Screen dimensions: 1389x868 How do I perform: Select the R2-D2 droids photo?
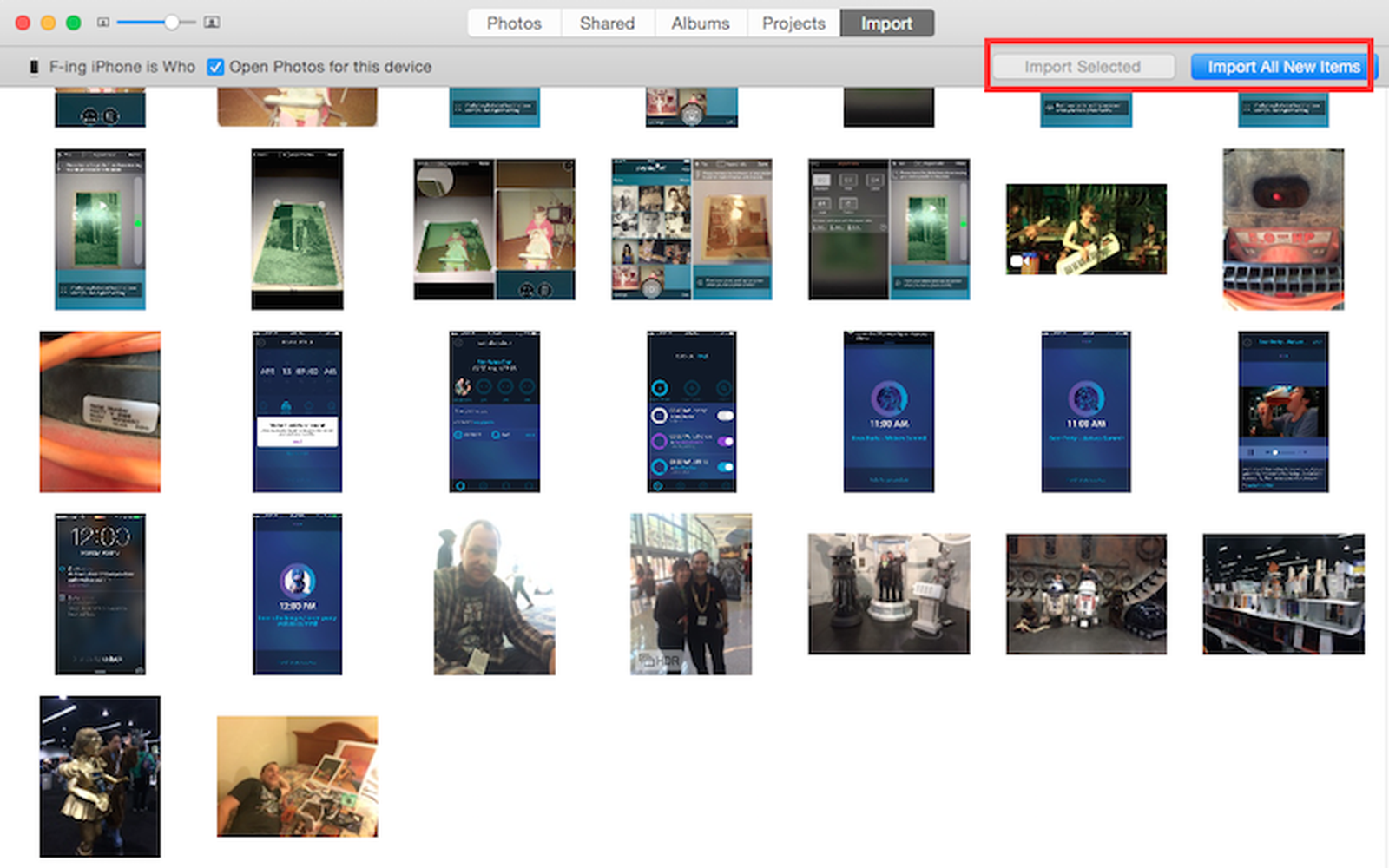pos(1086,594)
